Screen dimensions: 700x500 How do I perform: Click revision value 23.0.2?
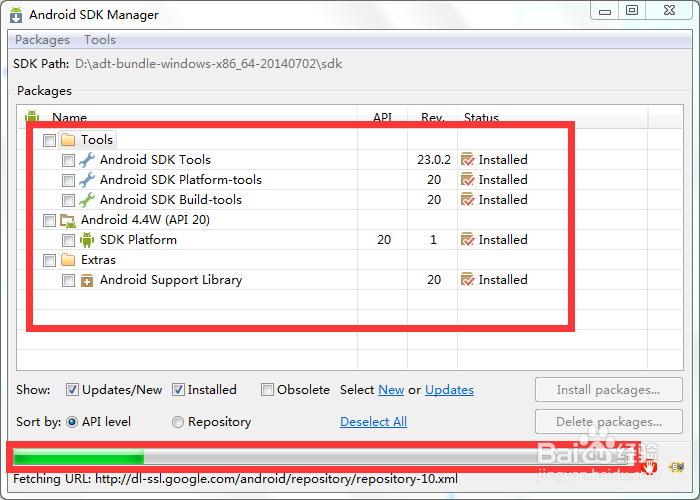tap(434, 160)
